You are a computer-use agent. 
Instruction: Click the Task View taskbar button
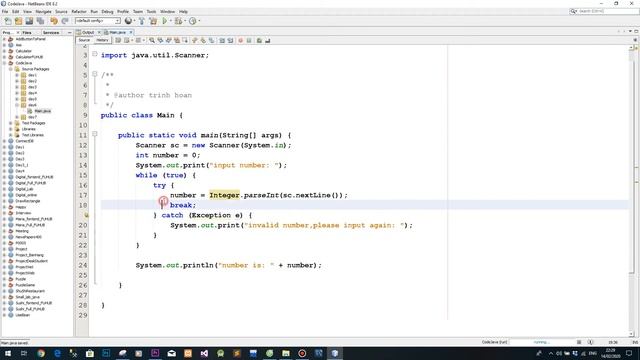coord(24,353)
